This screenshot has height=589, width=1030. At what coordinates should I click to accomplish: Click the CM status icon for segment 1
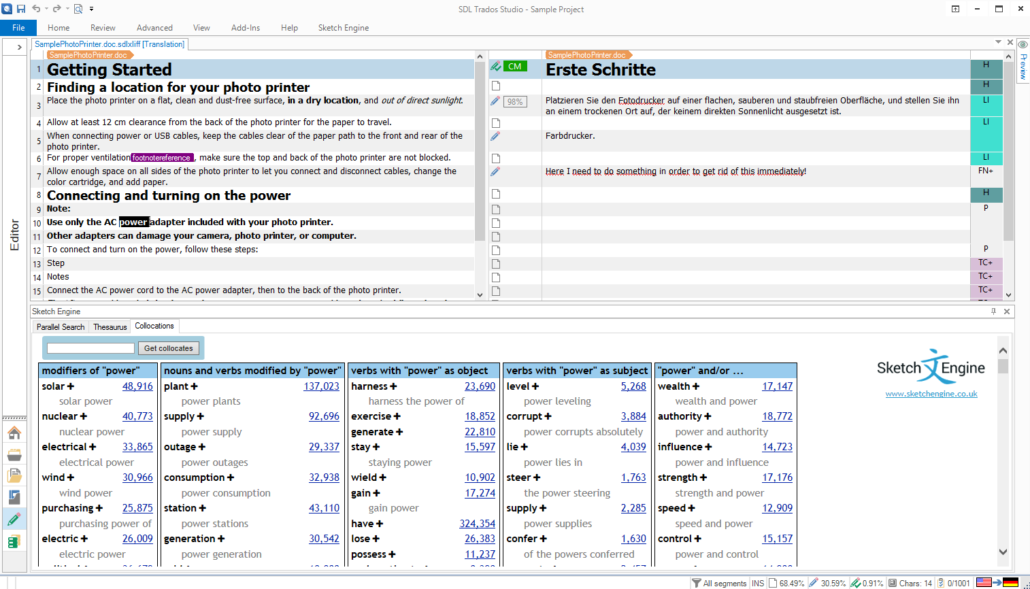[x=514, y=66]
